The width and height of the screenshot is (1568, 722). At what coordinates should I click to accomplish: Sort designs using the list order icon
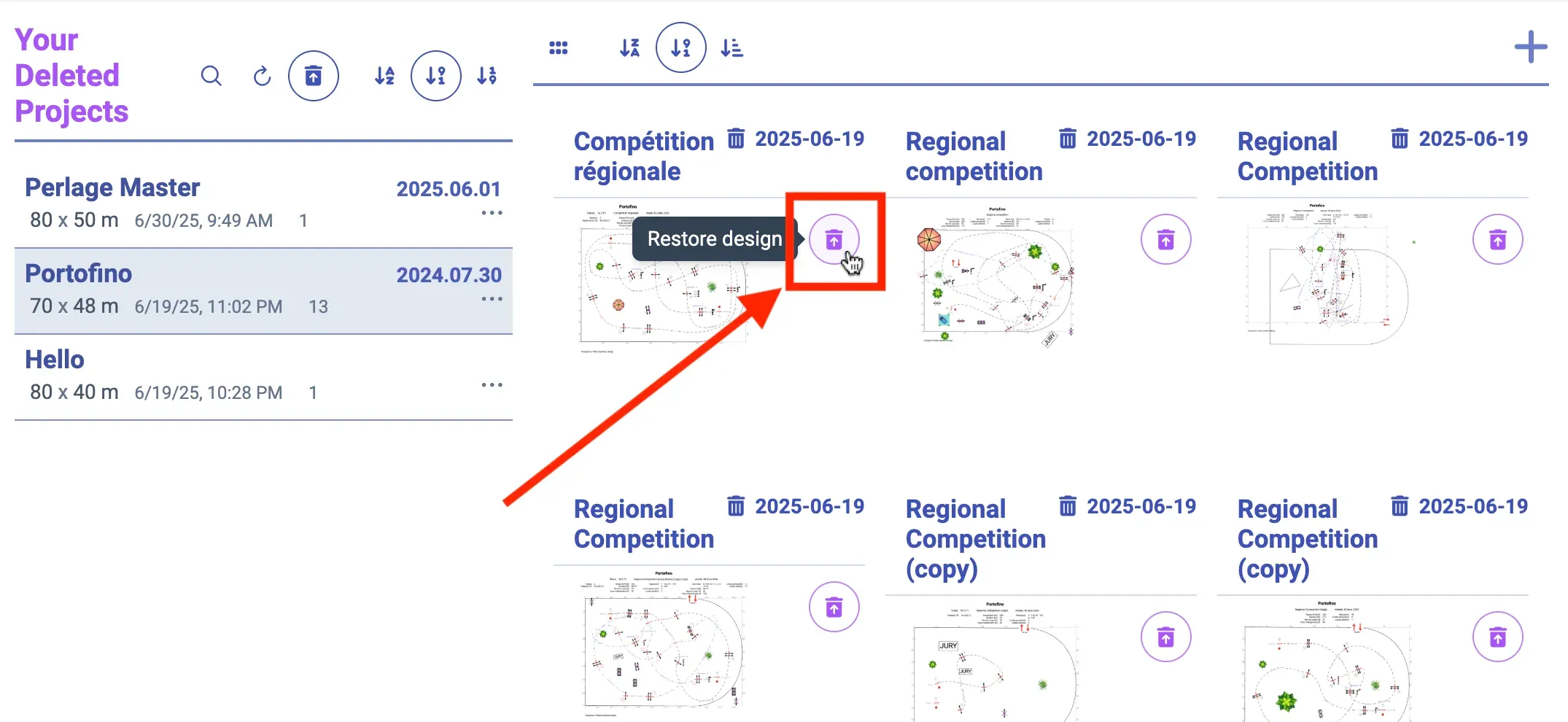coord(731,48)
